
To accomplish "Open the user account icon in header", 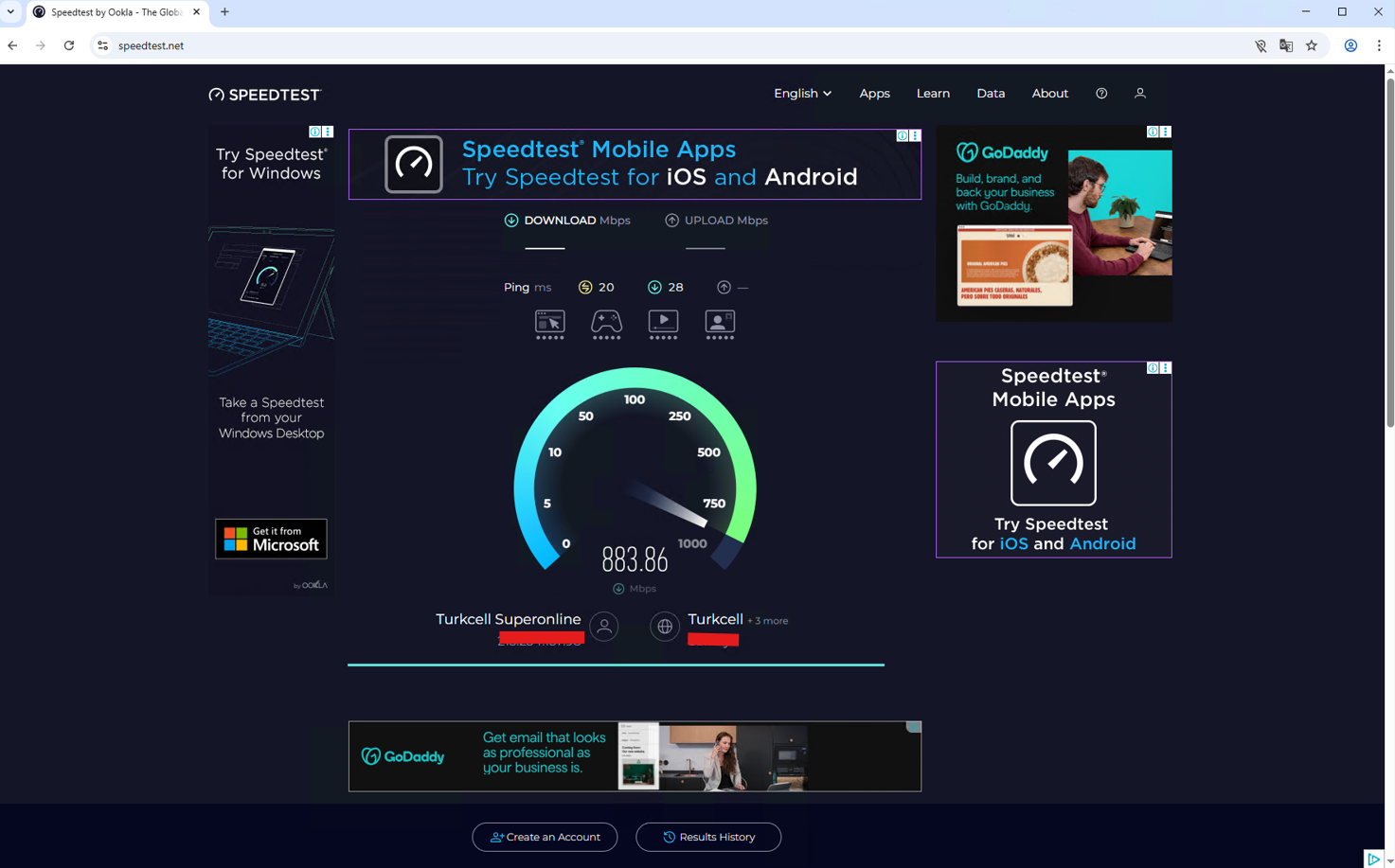I will click(x=1140, y=94).
